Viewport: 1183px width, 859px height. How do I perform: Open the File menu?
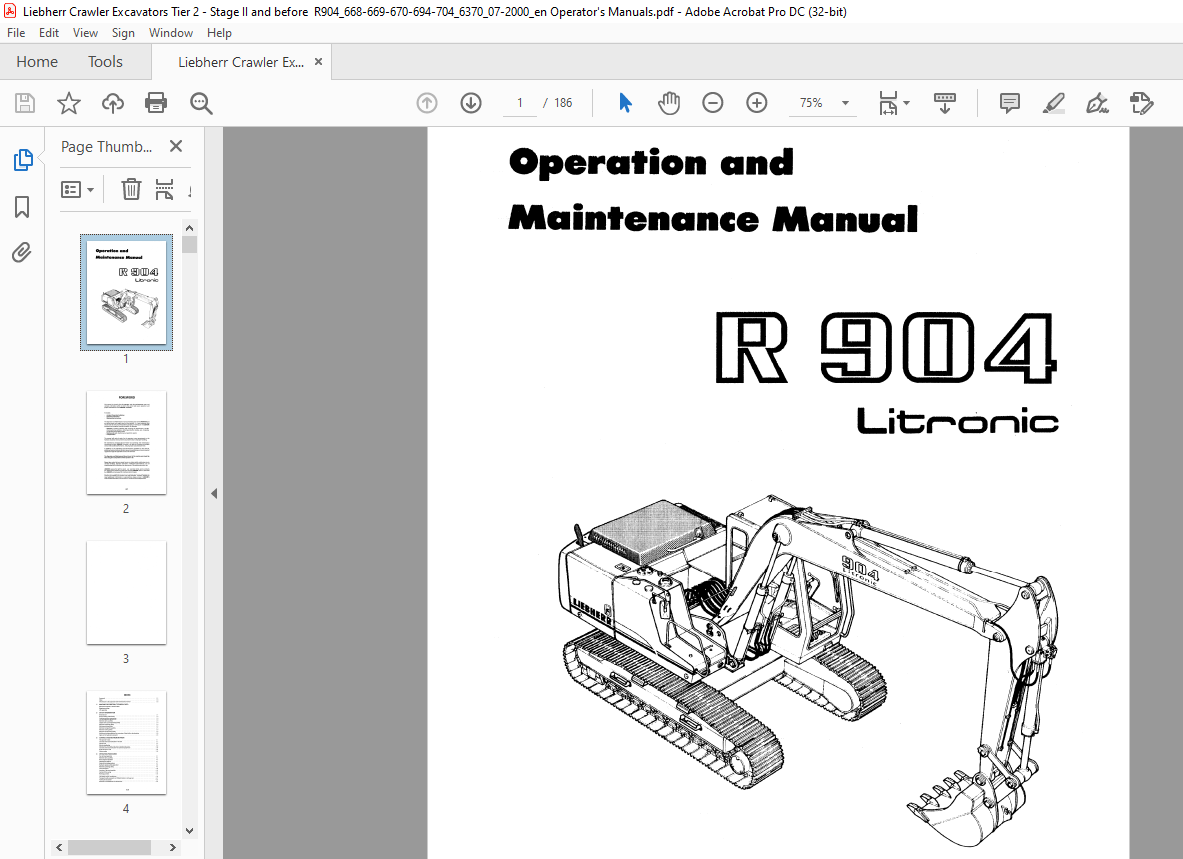point(16,32)
